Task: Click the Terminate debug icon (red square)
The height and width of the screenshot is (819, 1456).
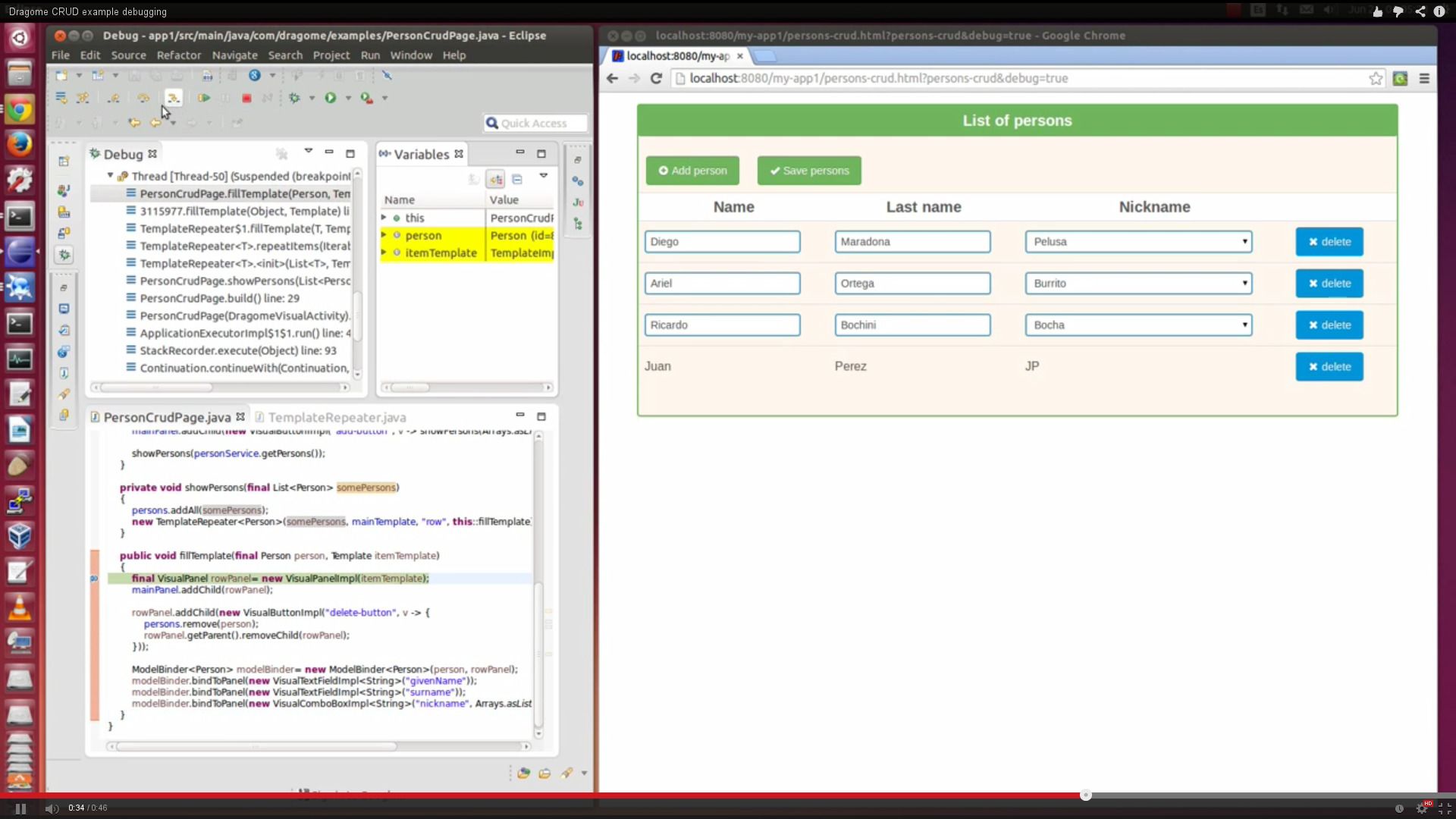Action: (246, 98)
